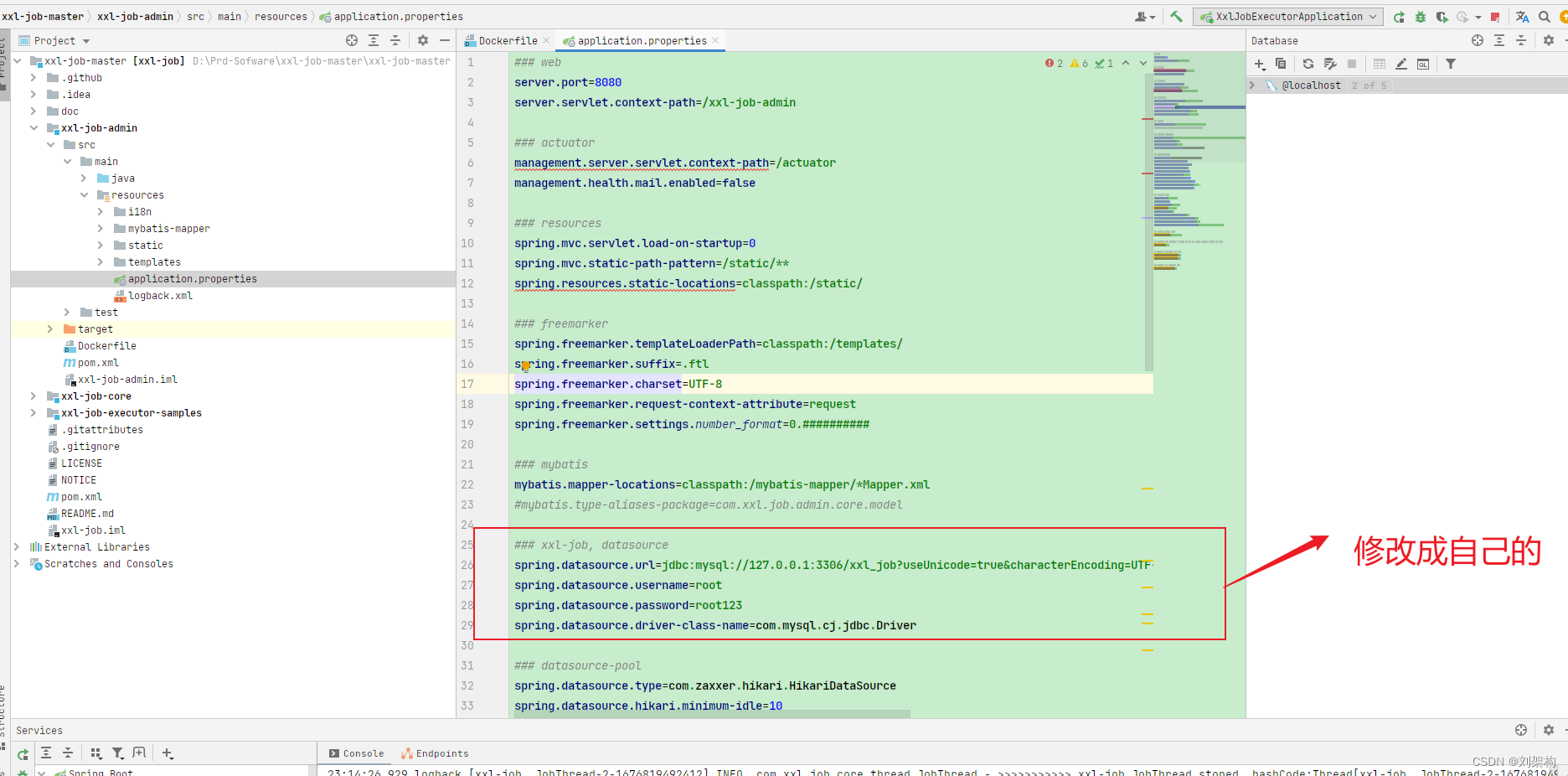Screen dimensions: 1568x776
Task: Locate opened file in the Project panel
Action: pyautogui.click(x=352, y=40)
